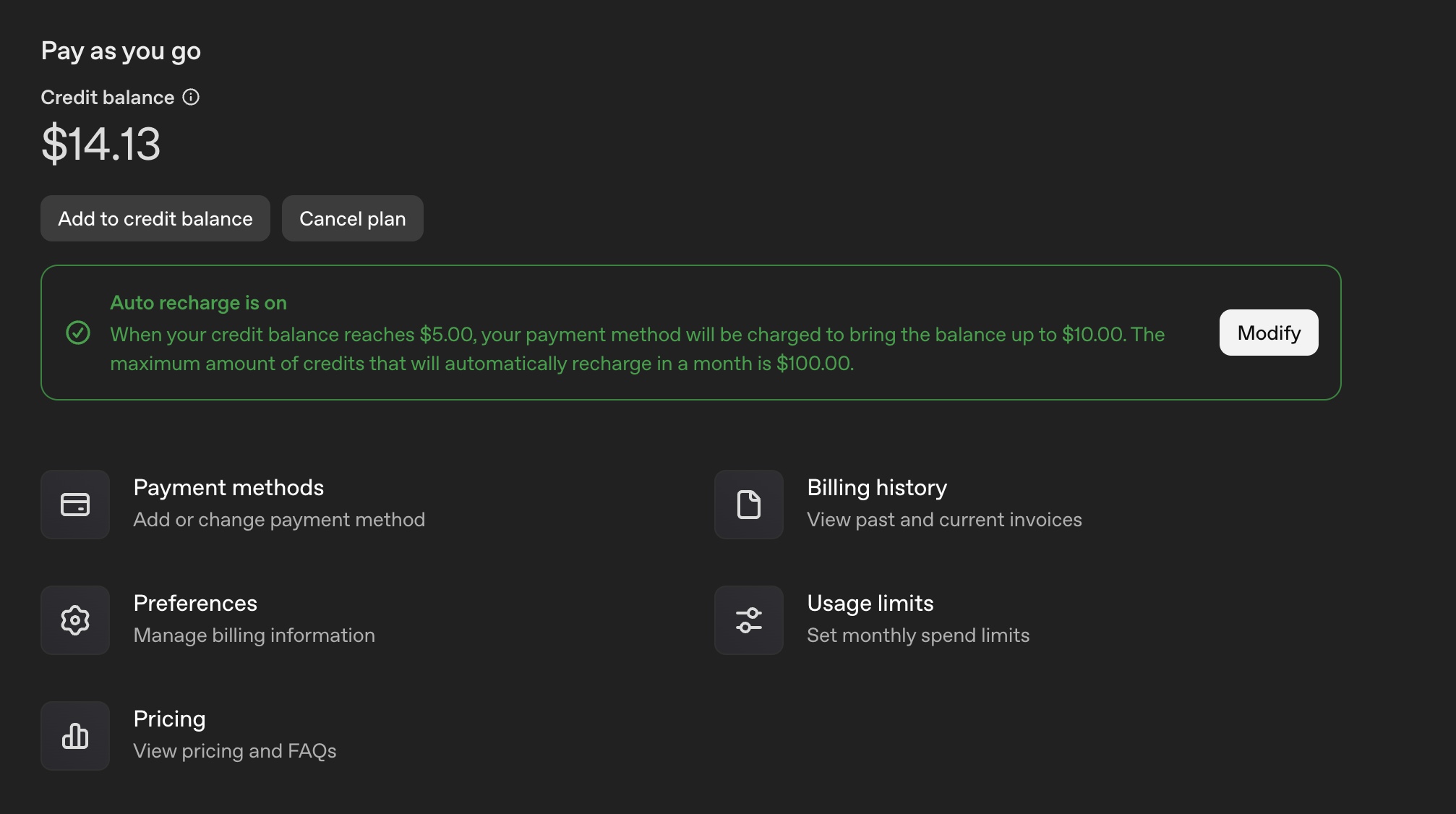The height and width of the screenshot is (814, 1456).
Task: Modify auto recharge settings
Action: click(x=1268, y=333)
